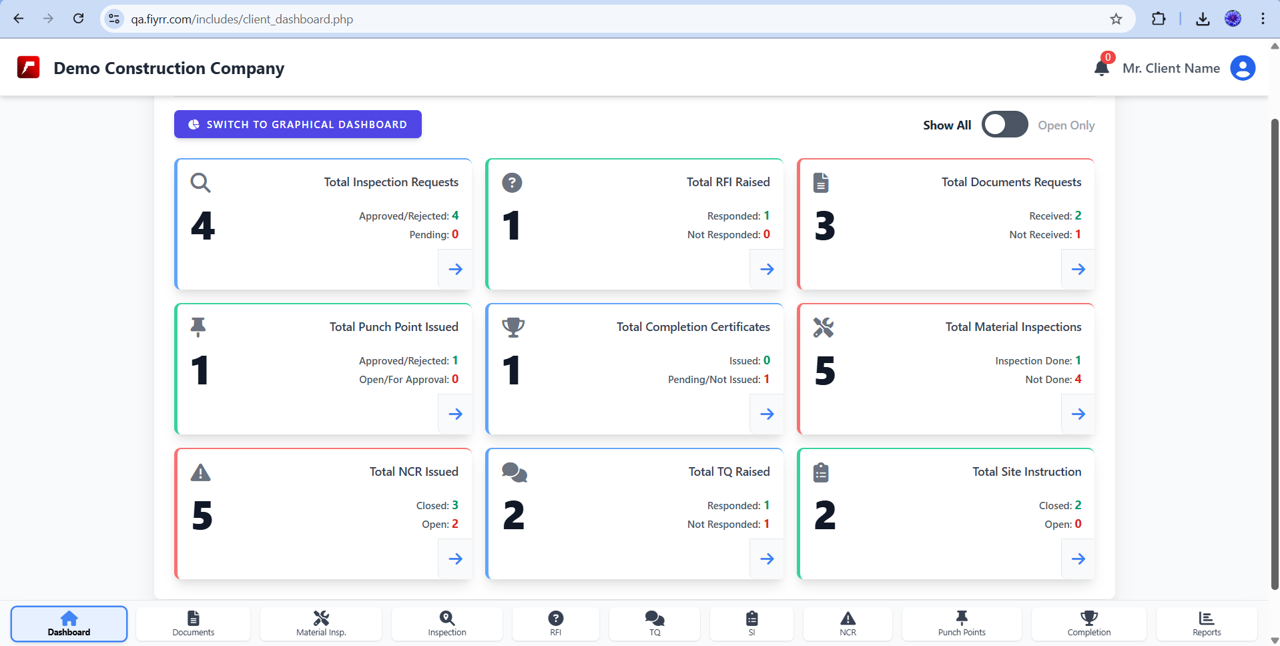Open the Documents section from bottom navigation

click(192, 623)
